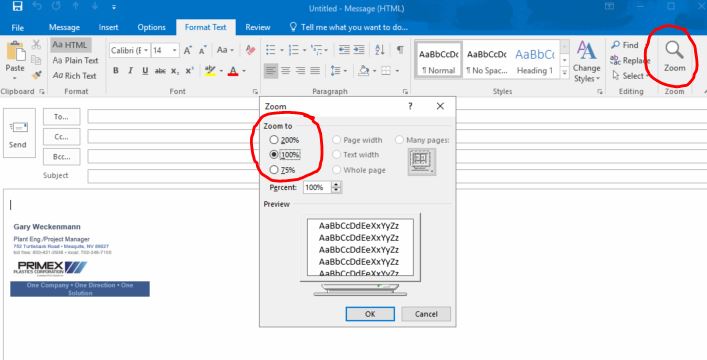The height and width of the screenshot is (360, 707).
Task: Open Change Styles dropdown
Action: tap(587, 62)
